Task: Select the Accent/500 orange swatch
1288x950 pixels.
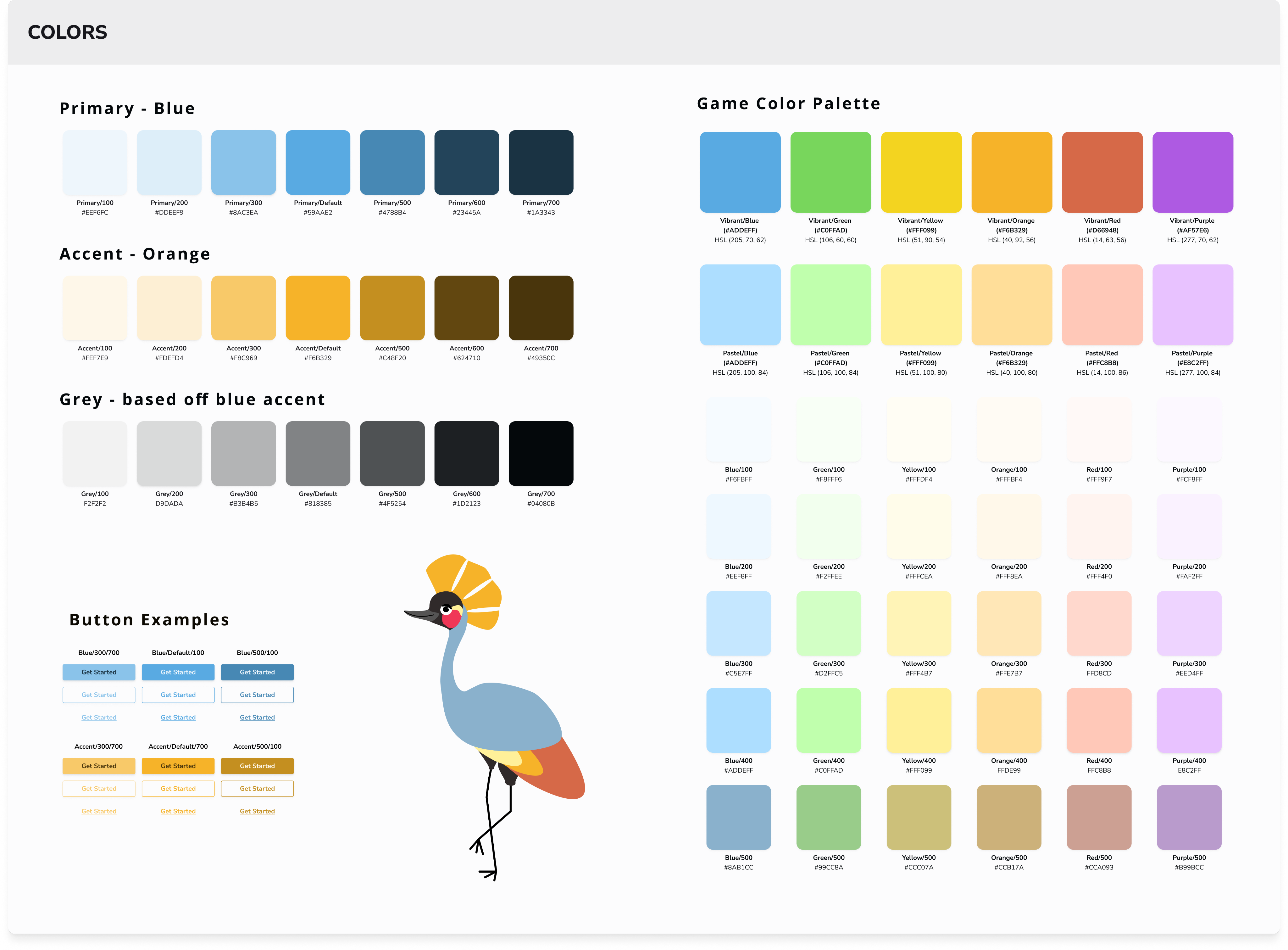Action: point(392,308)
